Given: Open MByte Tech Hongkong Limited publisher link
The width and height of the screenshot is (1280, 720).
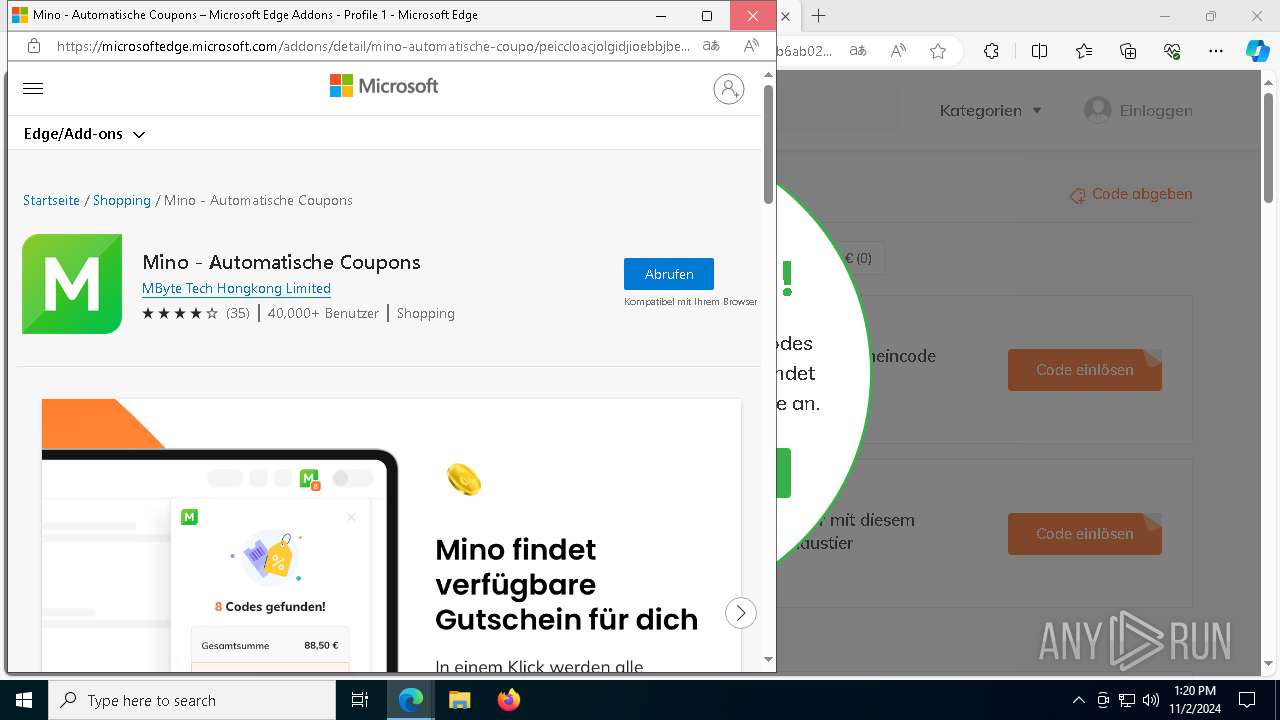Looking at the screenshot, I should click(x=236, y=288).
